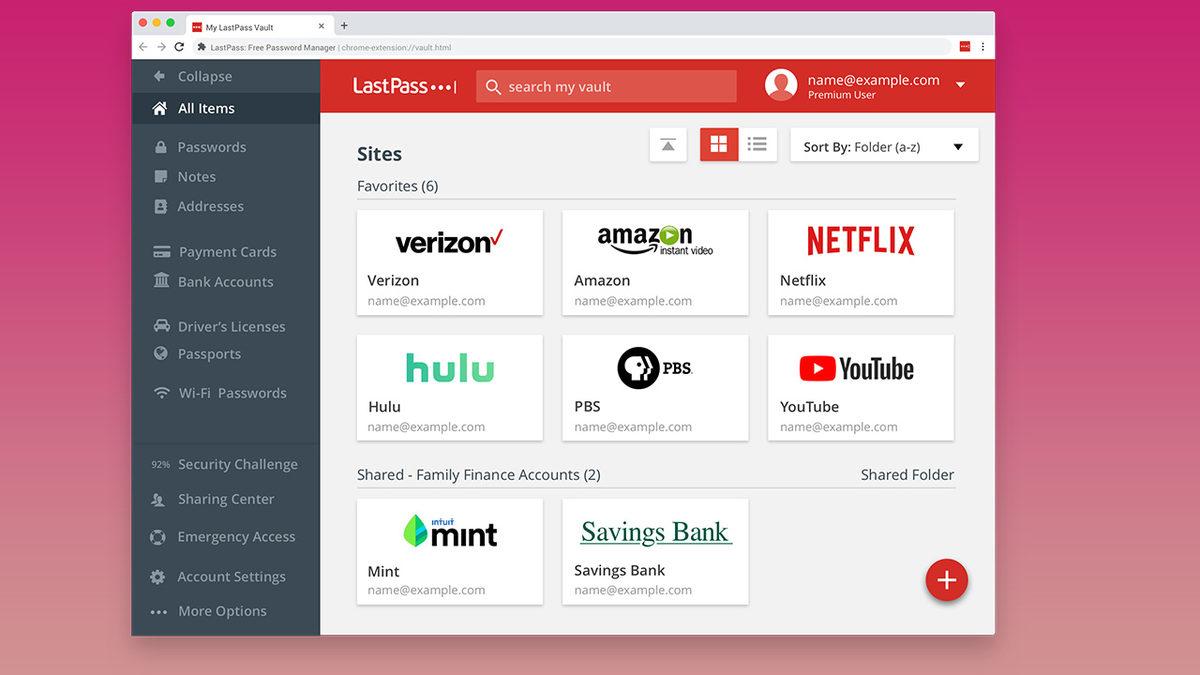Select the Passwords lock icon in sidebar
1200x675 pixels.
pos(160,146)
